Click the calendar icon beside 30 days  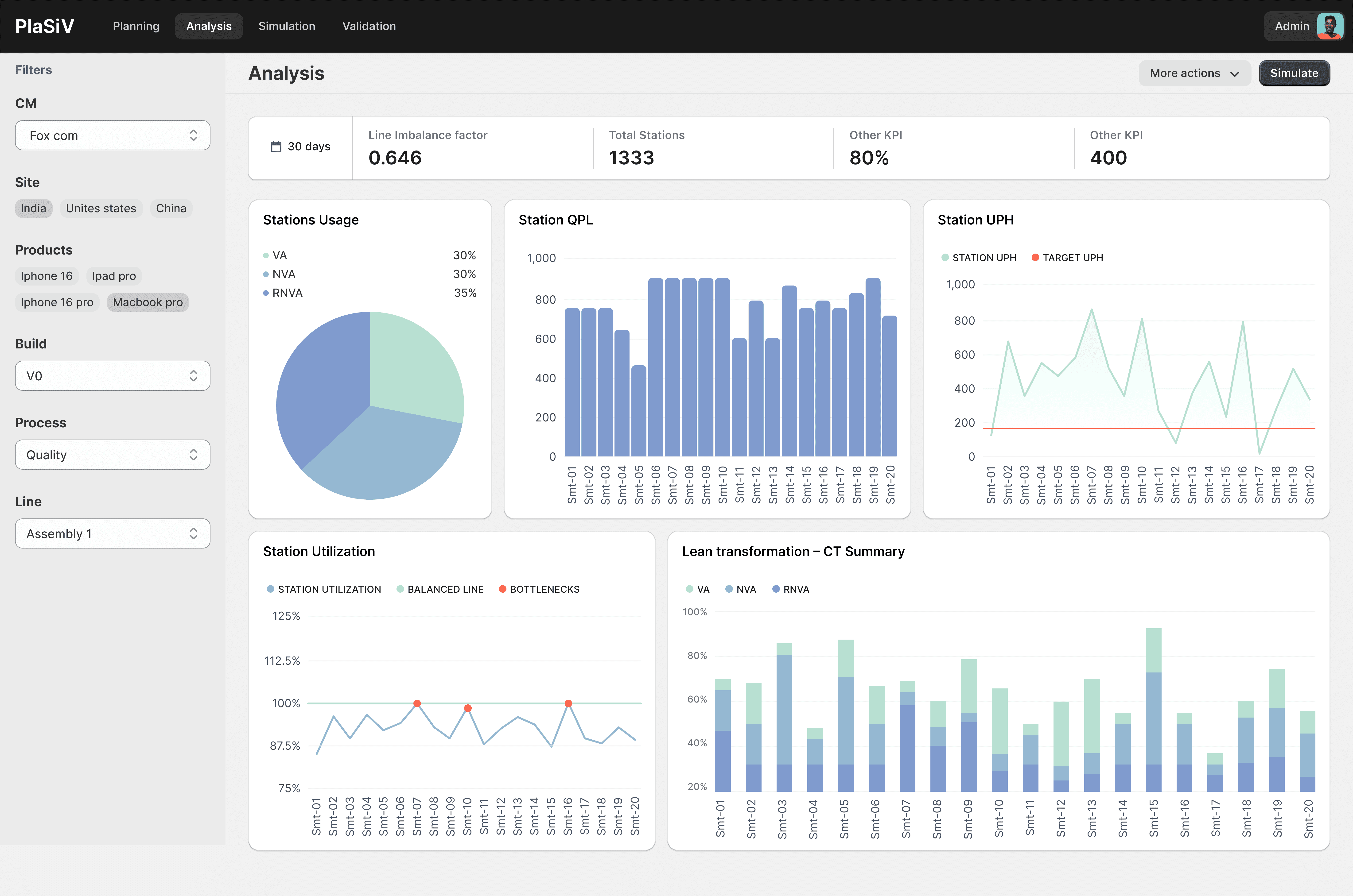276,147
